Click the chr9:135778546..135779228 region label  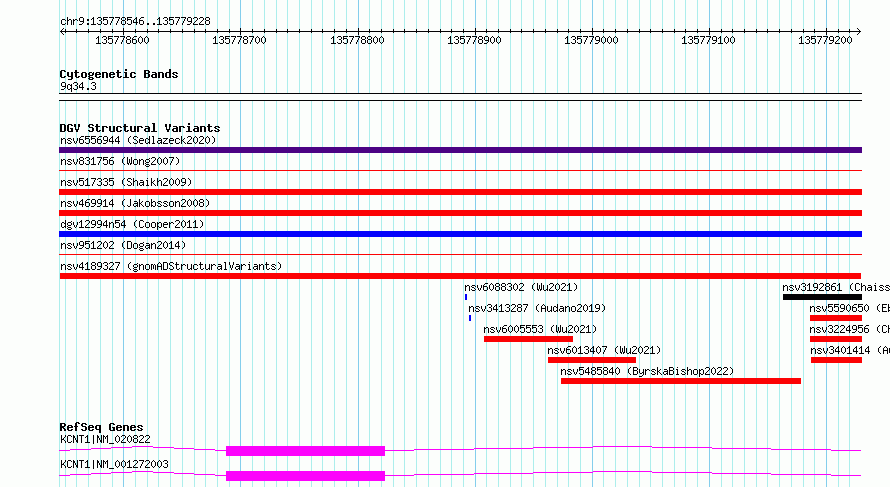[135, 22]
